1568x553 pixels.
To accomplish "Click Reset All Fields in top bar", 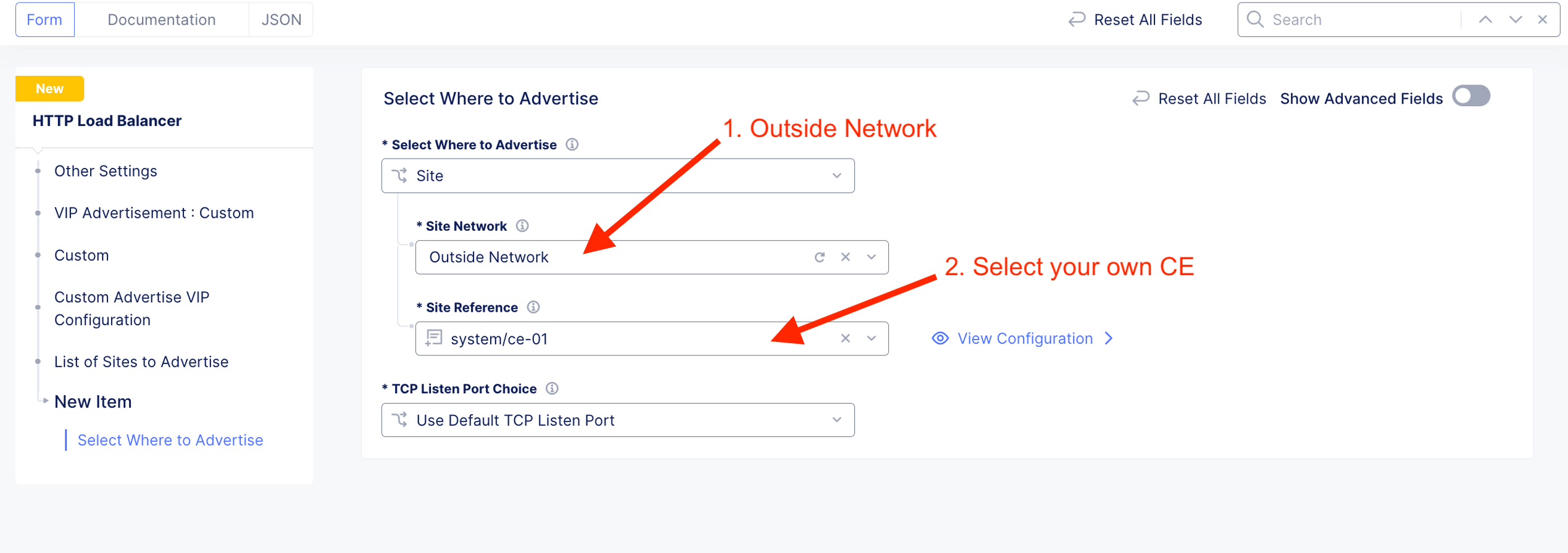I will point(1136,20).
